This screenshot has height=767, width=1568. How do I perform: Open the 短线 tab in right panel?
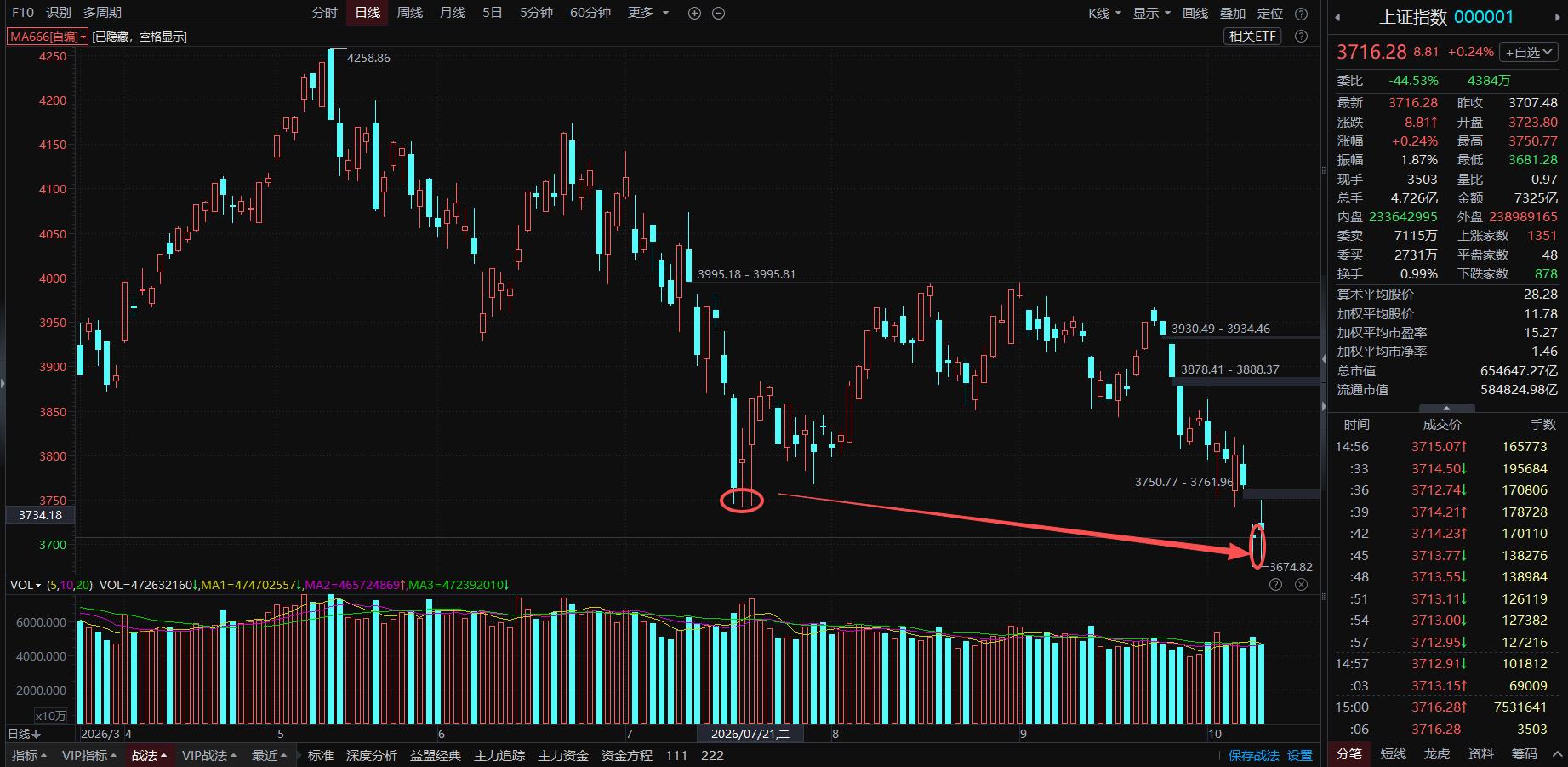[x=1394, y=753]
